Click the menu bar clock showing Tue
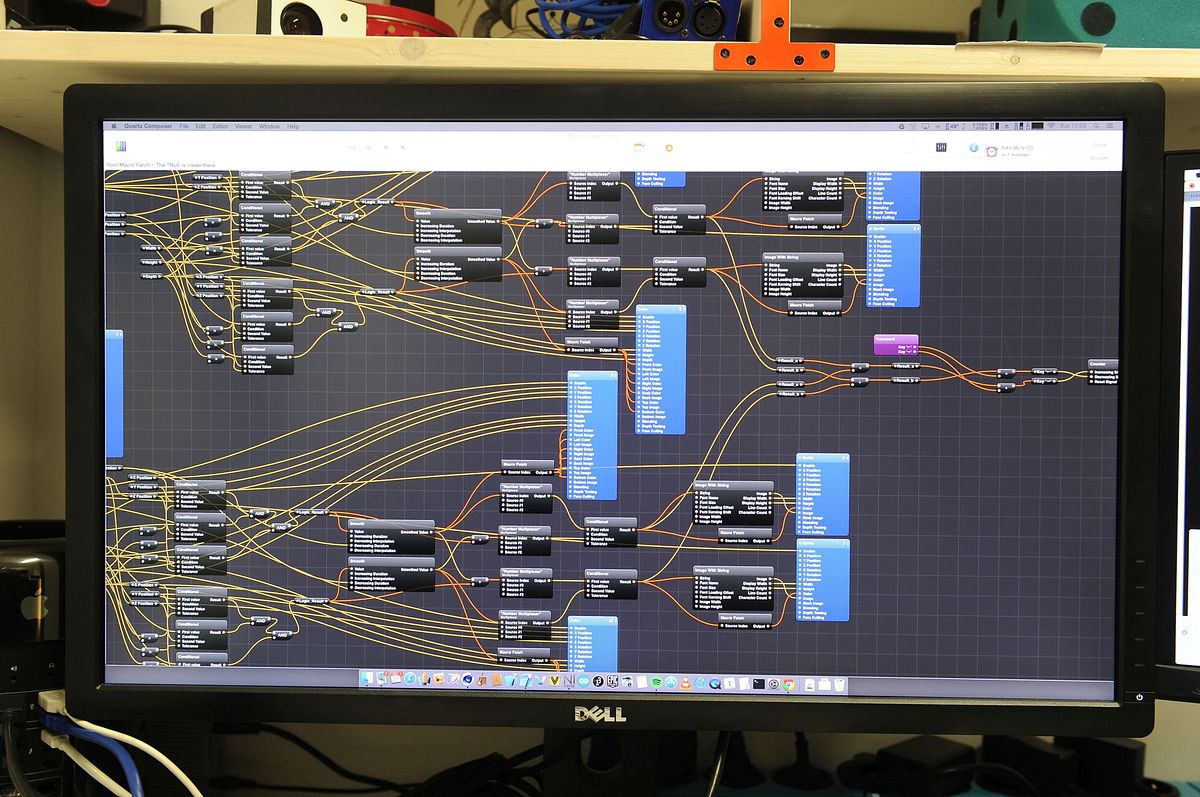The image size is (1200, 797). coord(1073,126)
